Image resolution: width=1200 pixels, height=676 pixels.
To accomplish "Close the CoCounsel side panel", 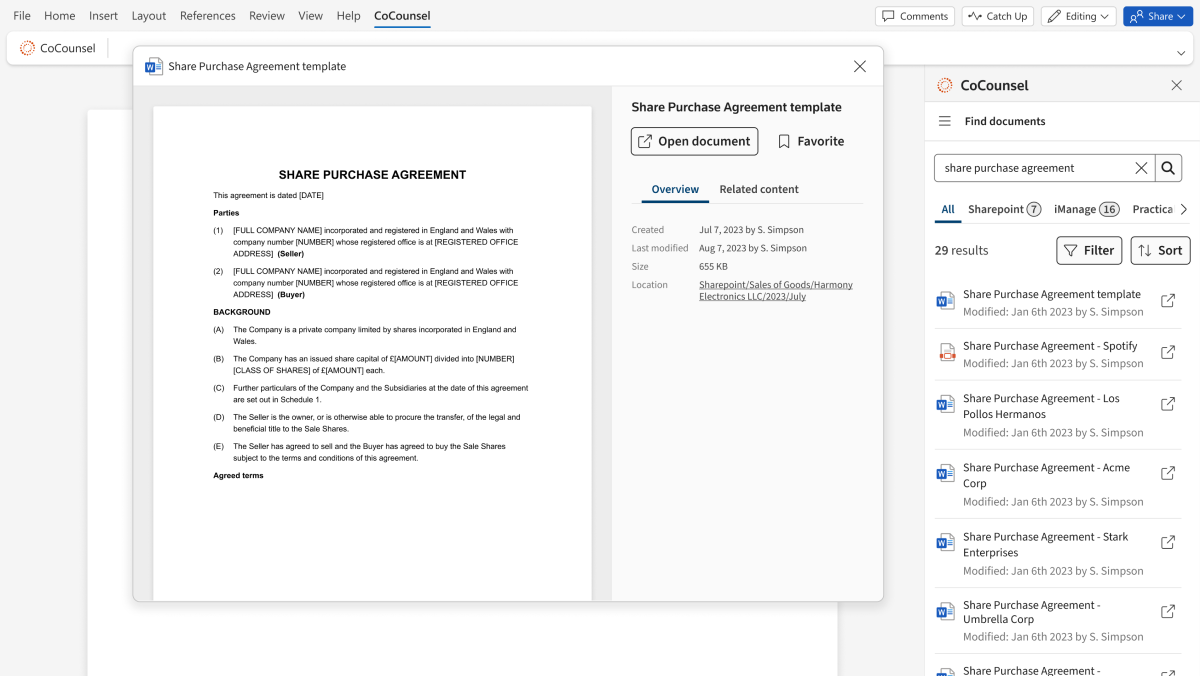I will (1177, 85).
